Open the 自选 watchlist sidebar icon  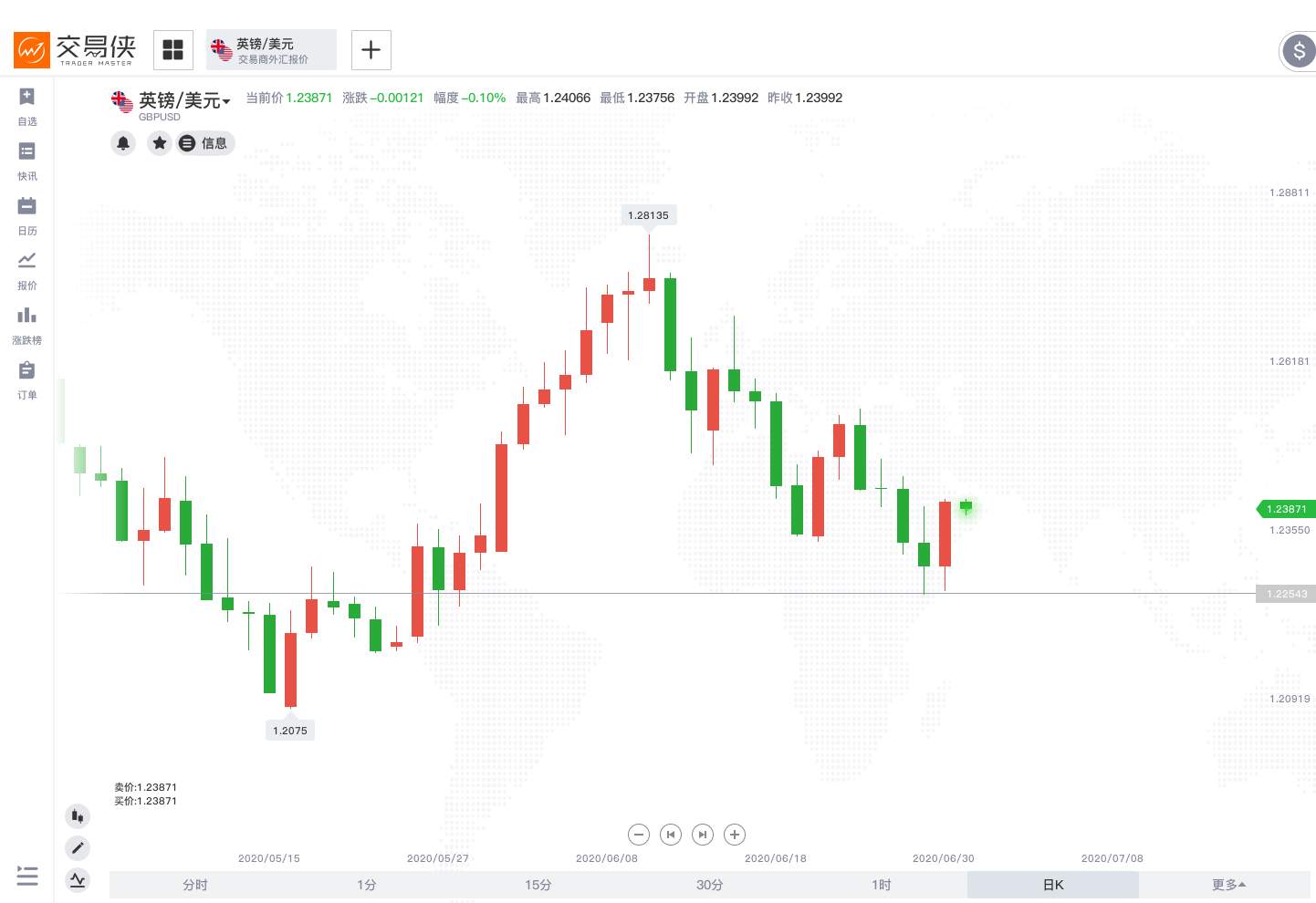pos(27,98)
